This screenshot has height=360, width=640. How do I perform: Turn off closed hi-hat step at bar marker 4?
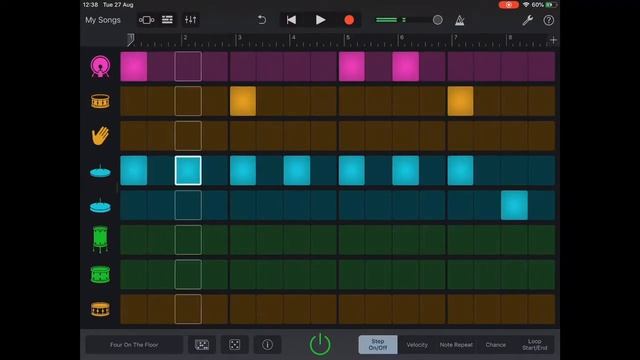click(x=297, y=170)
